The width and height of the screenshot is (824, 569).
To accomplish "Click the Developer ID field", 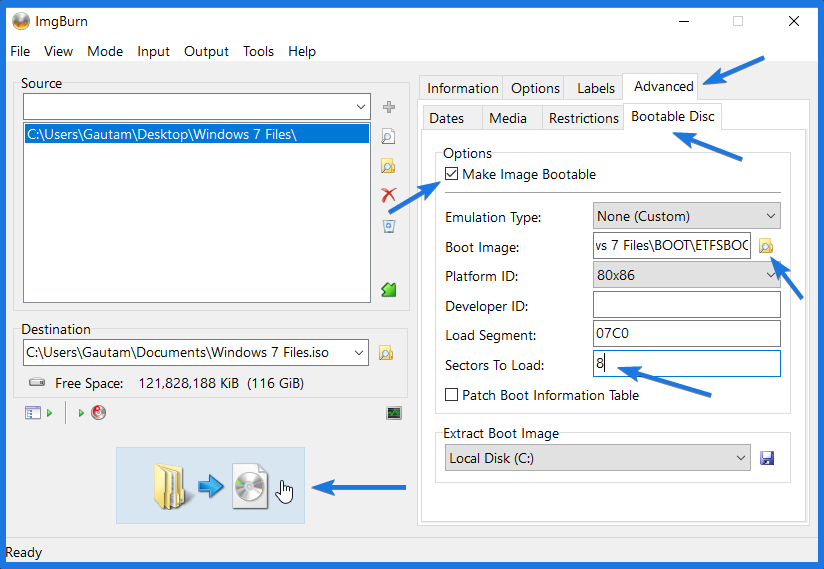I will 686,305.
